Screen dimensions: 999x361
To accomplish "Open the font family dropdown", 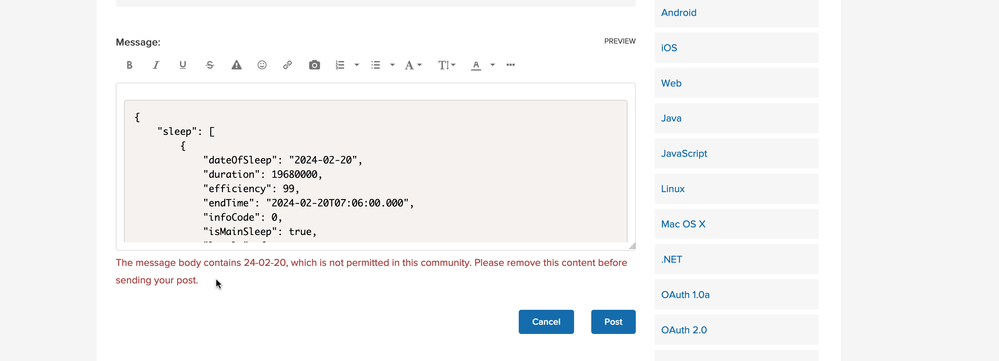I will 413,65.
